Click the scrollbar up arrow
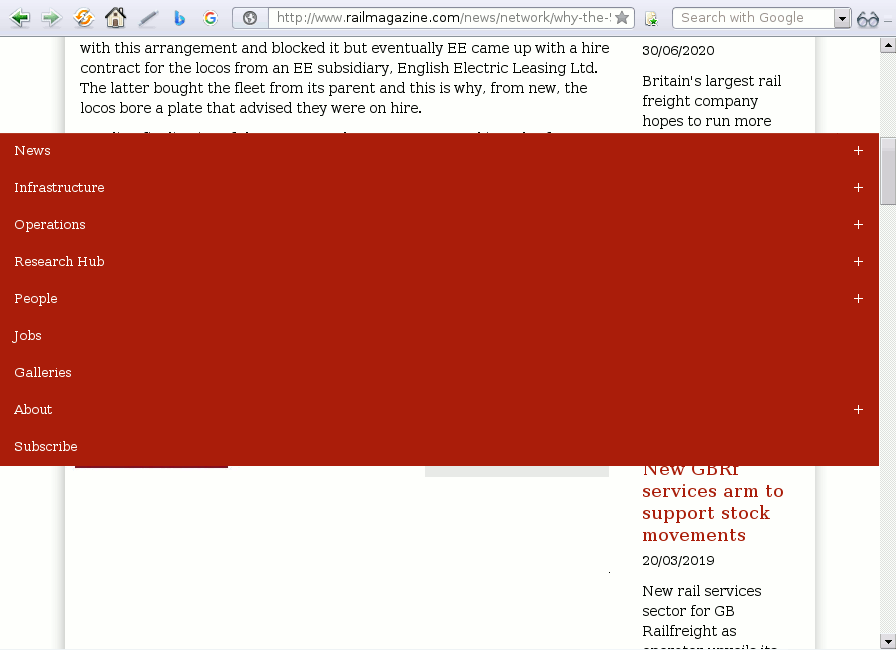Screen dimensions: 896x650 [888, 45]
